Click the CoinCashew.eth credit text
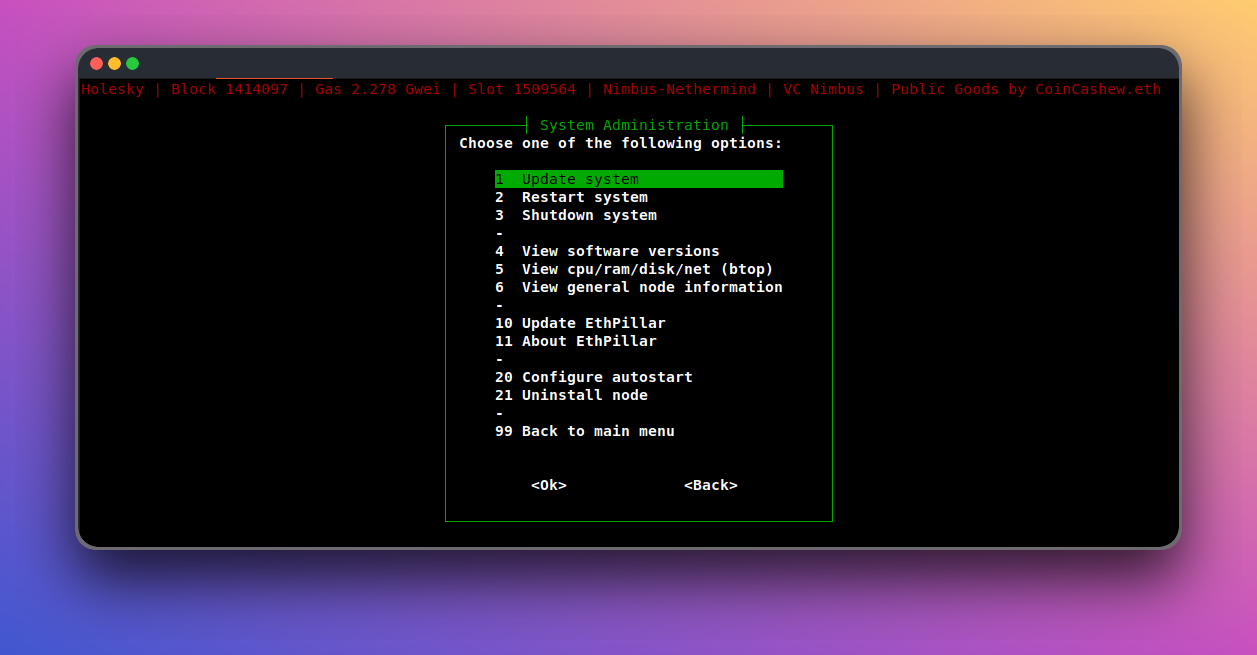This screenshot has width=1257, height=655. pos(1098,89)
